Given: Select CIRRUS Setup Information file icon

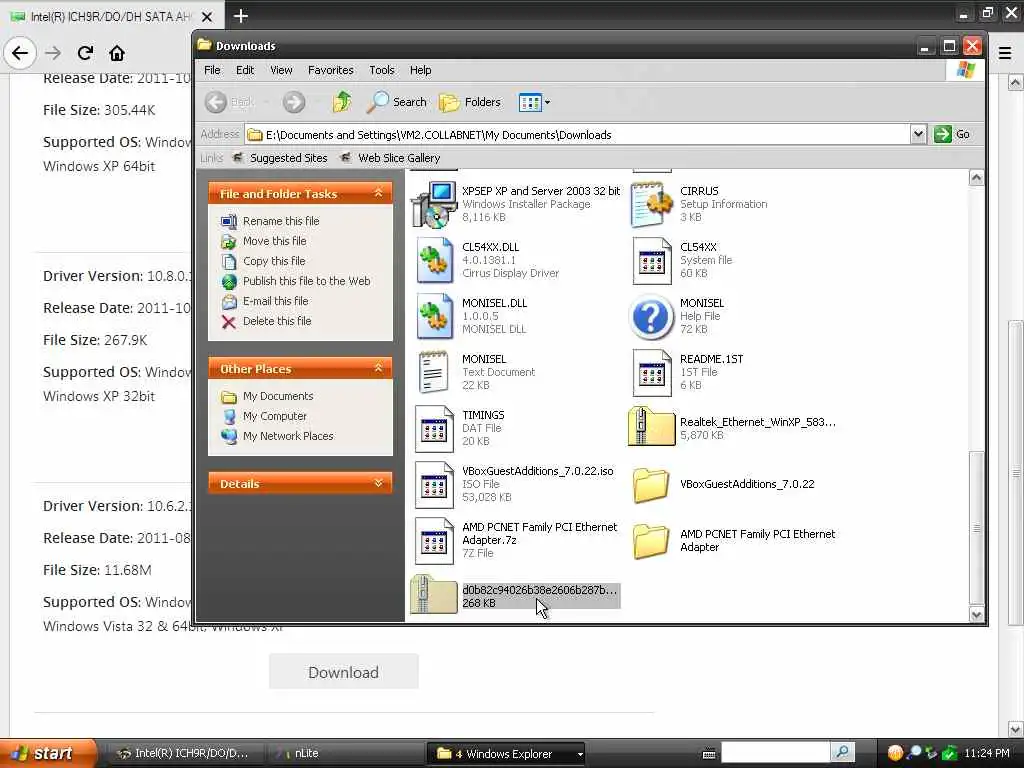Looking at the screenshot, I should 651,204.
